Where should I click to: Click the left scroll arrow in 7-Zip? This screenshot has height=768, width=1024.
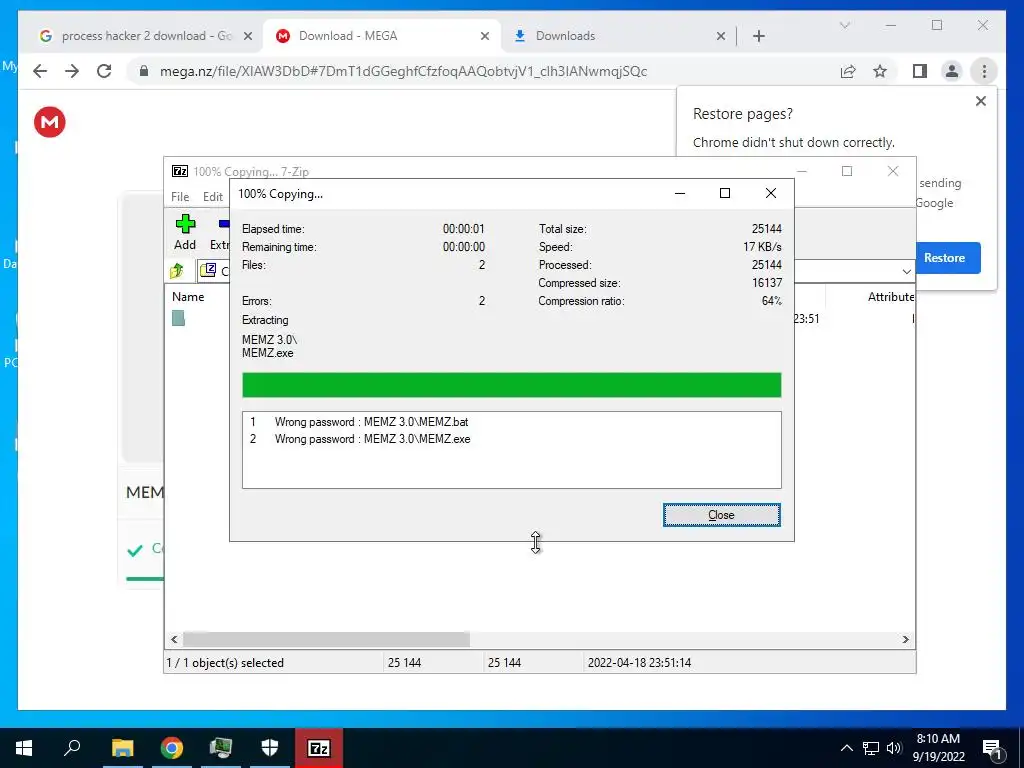pyautogui.click(x=174, y=639)
